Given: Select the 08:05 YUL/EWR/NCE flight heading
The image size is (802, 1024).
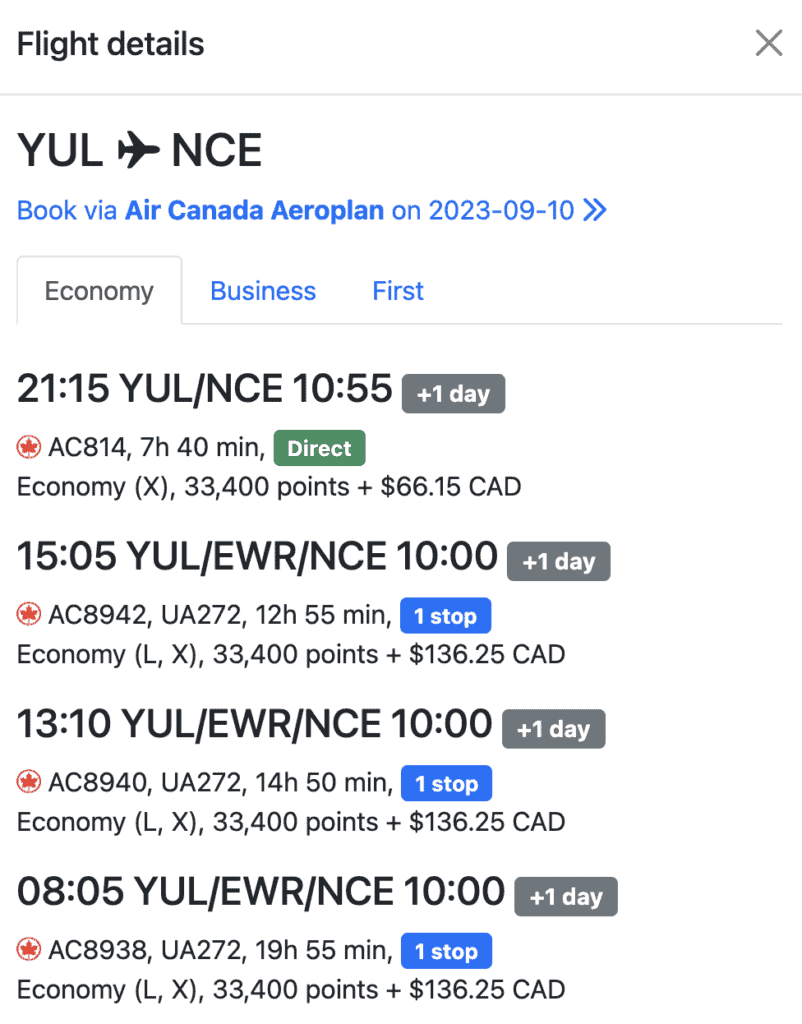Looking at the screenshot, I should point(261,891).
